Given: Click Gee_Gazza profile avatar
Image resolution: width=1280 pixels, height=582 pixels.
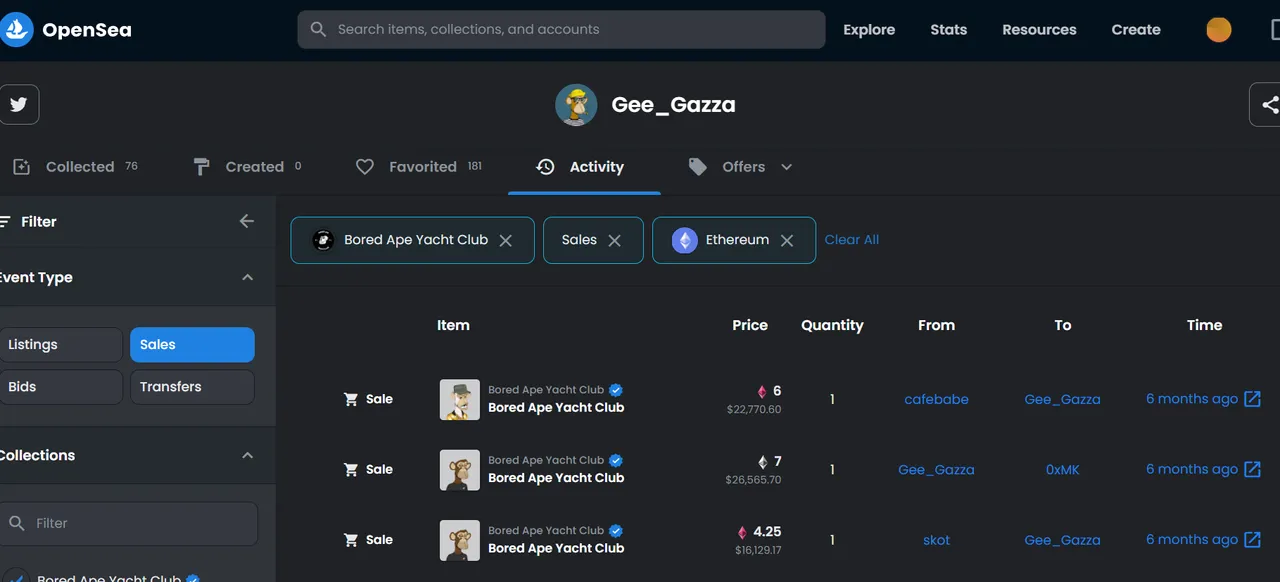Looking at the screenshot, I should (576, 105).
